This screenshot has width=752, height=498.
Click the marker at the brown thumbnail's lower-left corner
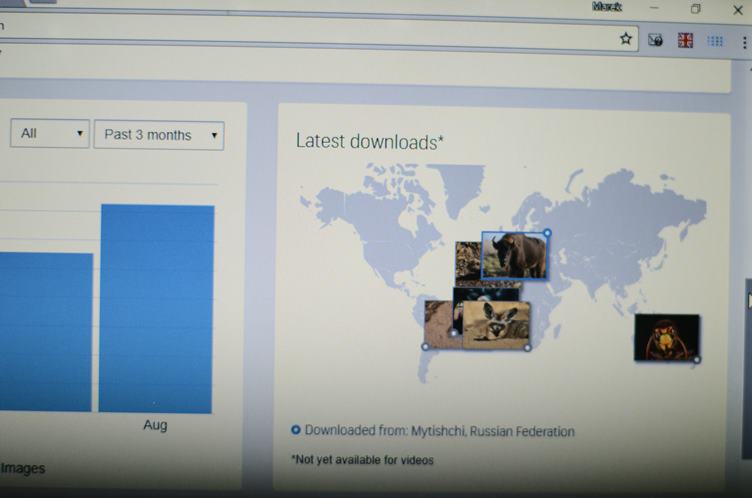(x=425, y=346)
